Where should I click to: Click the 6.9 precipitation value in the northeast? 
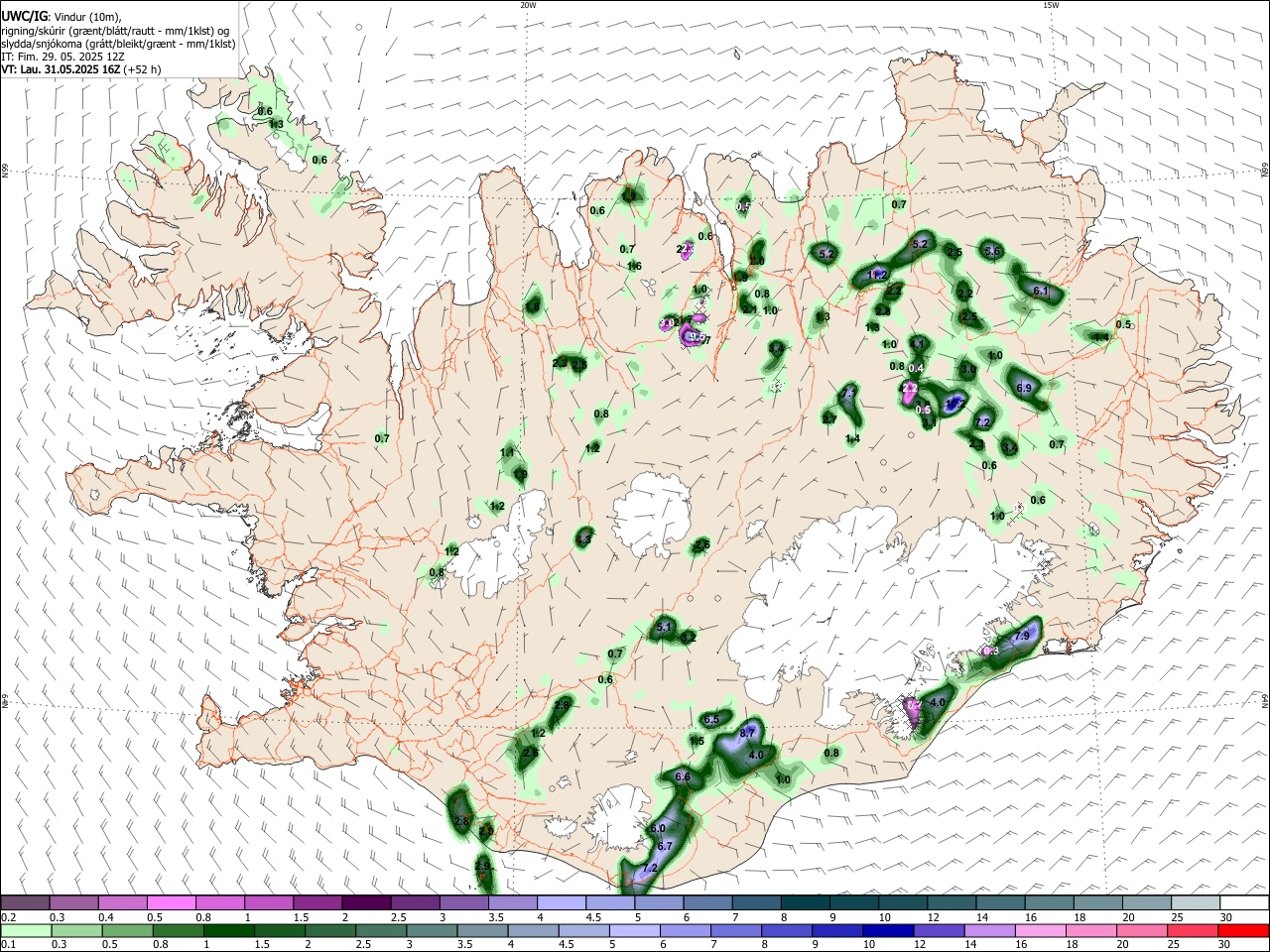pyautogui.click(x=1025, y=388)
